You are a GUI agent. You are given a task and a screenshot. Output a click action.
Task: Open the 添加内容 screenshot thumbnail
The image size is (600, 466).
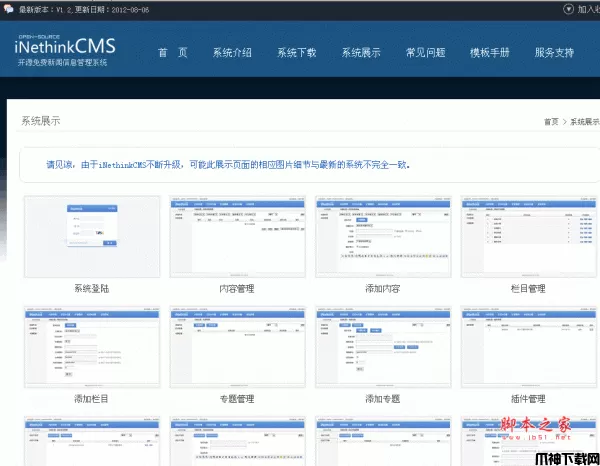(x=383, y=236)
